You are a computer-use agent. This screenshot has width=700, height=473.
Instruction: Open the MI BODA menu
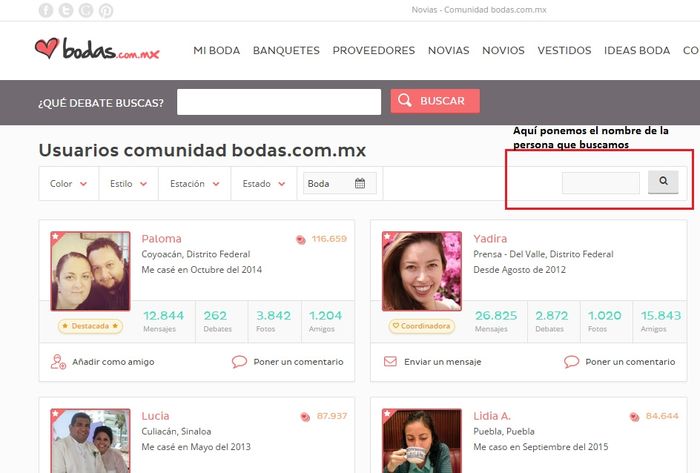216,50
